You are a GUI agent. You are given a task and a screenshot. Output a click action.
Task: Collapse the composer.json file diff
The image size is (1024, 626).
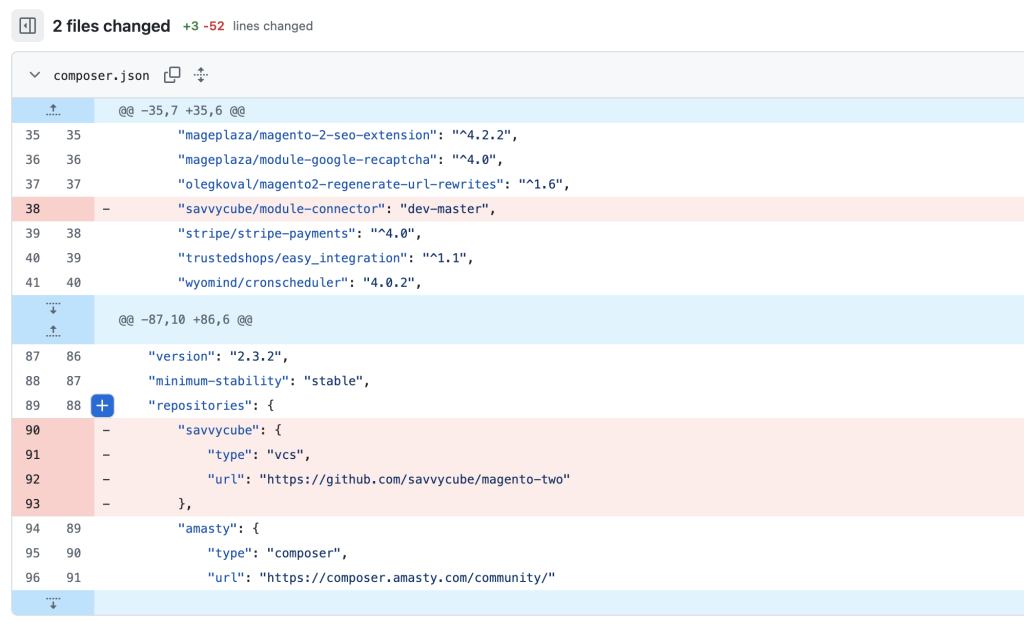[35, 75]
